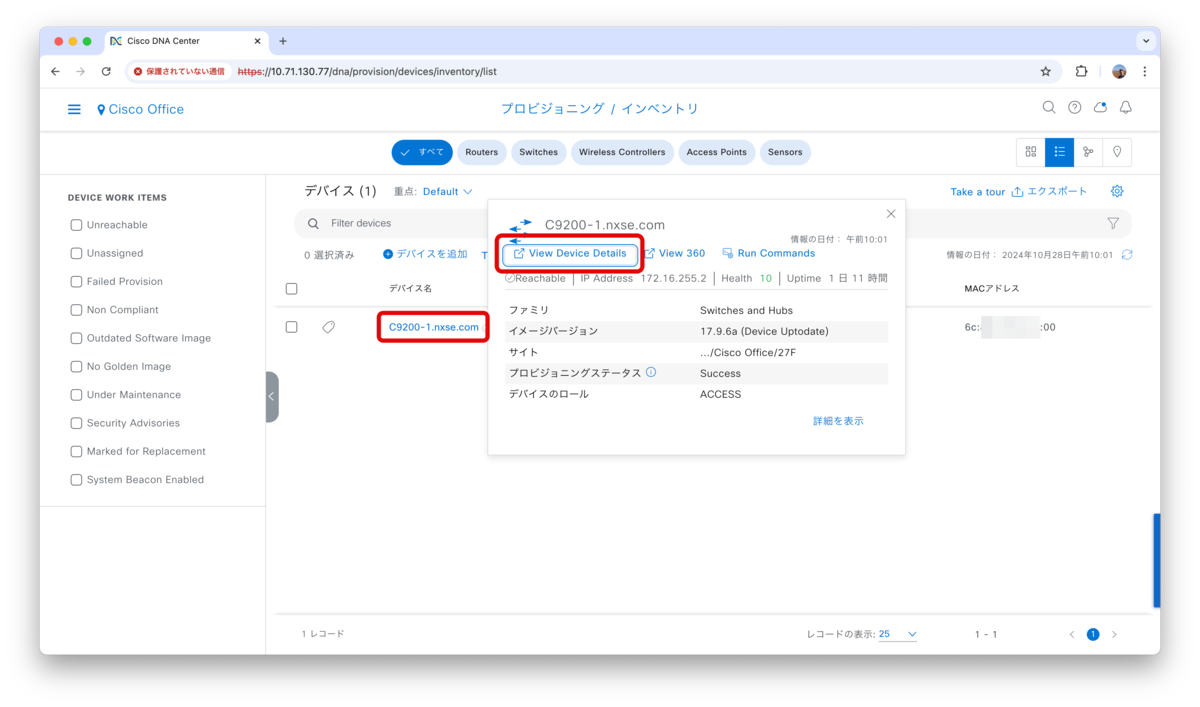
Task: Click the エクスポート export button
Action: 1049,191
